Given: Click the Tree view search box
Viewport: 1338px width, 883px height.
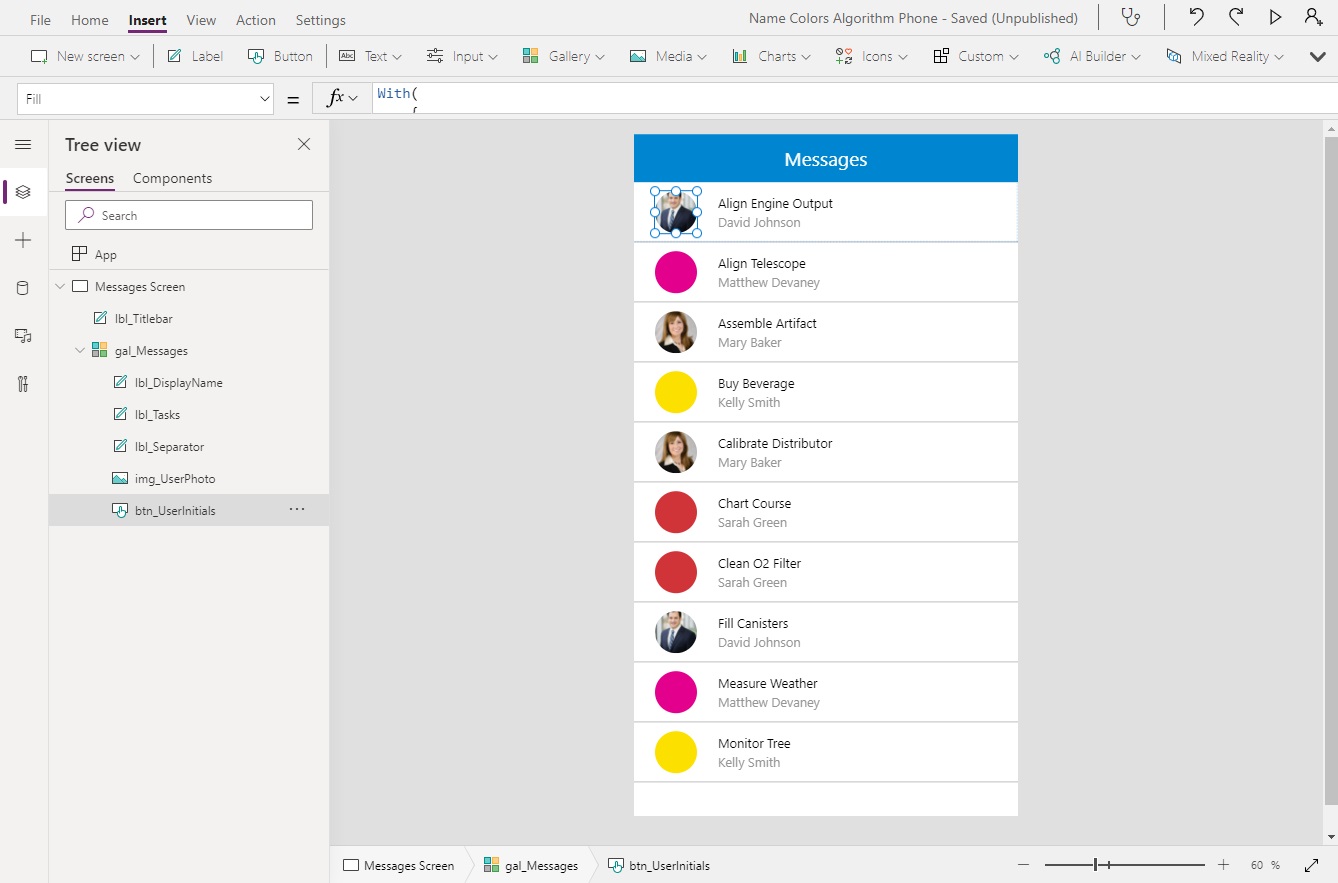Looking at the screenshot, I should coord(188,215).
